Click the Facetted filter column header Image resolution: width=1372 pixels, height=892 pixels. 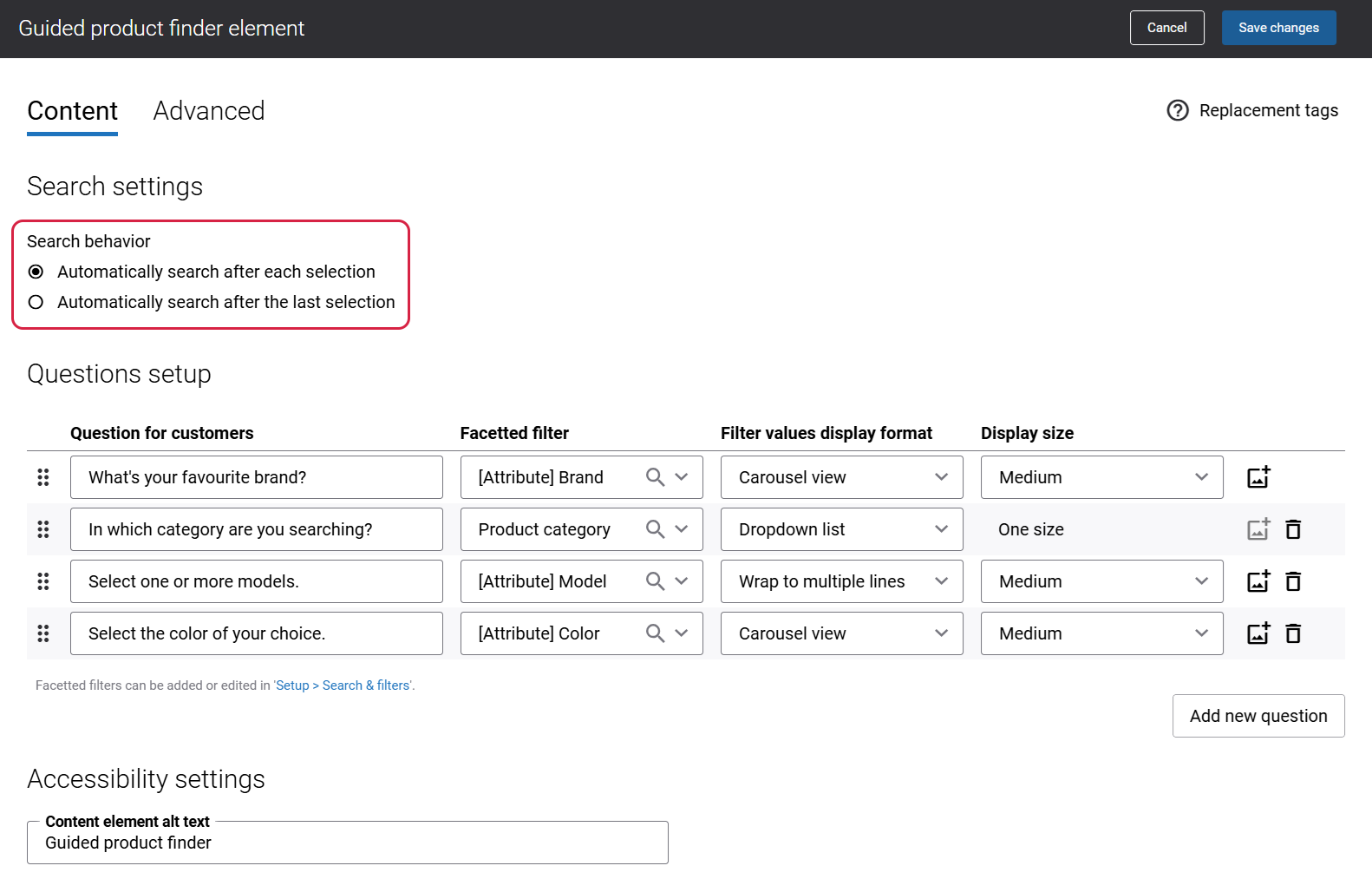[514, 433]
